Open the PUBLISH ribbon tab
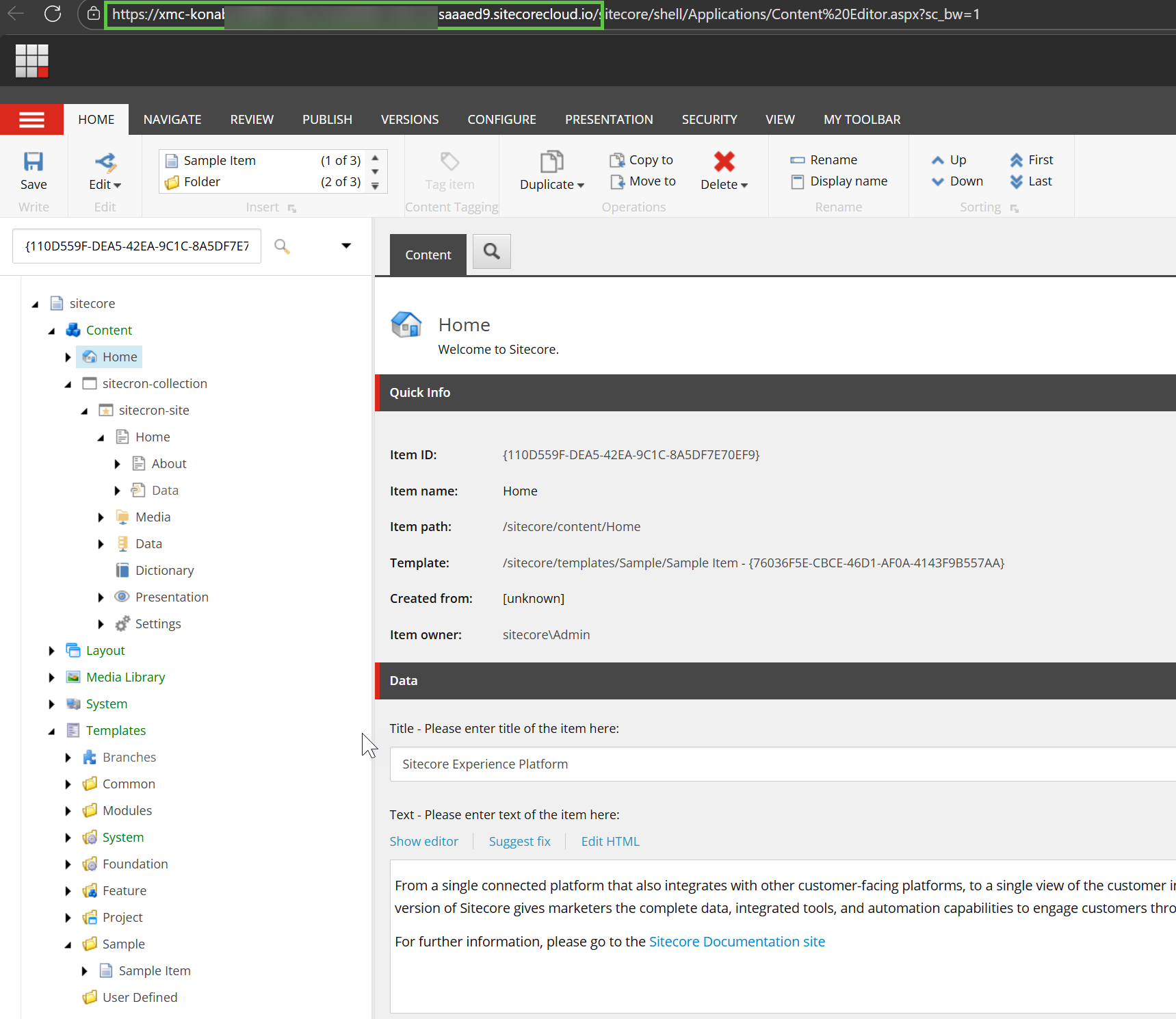This screenshot has width=1176, height=1019. point(327,120)
